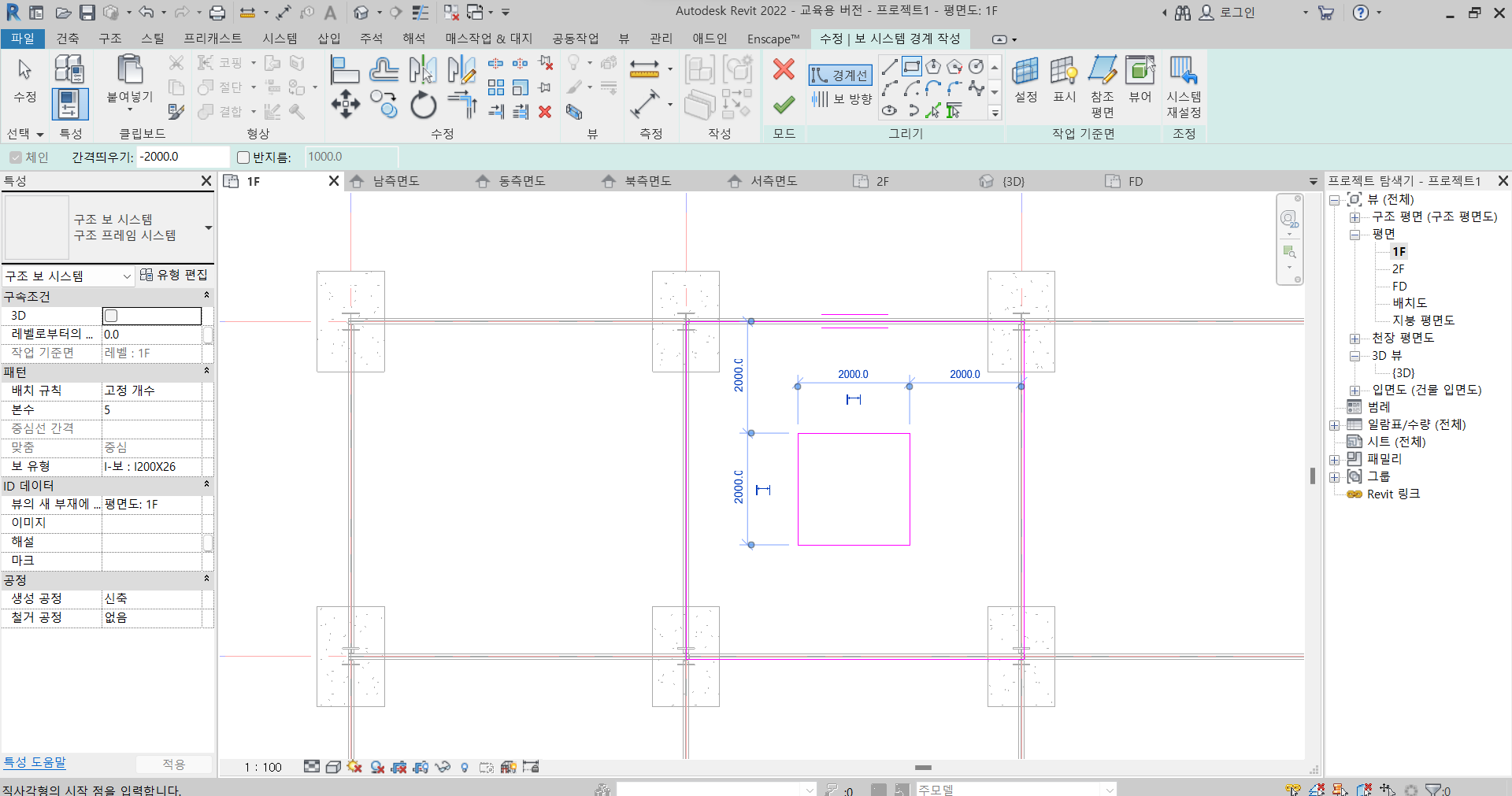Screen dimensions: 1512x796
Task: Select the Pick Lines draw tool
Action: tap(933, 110)
